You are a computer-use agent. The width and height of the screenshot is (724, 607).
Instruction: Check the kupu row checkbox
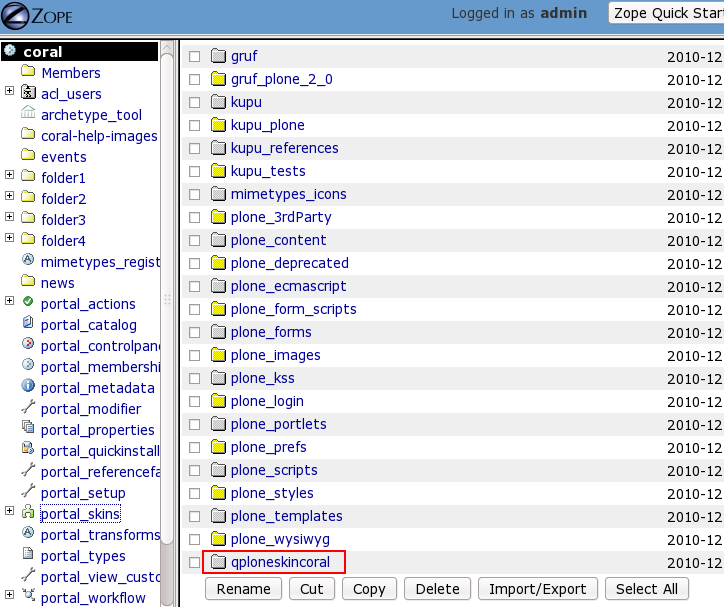click(194, 102)
